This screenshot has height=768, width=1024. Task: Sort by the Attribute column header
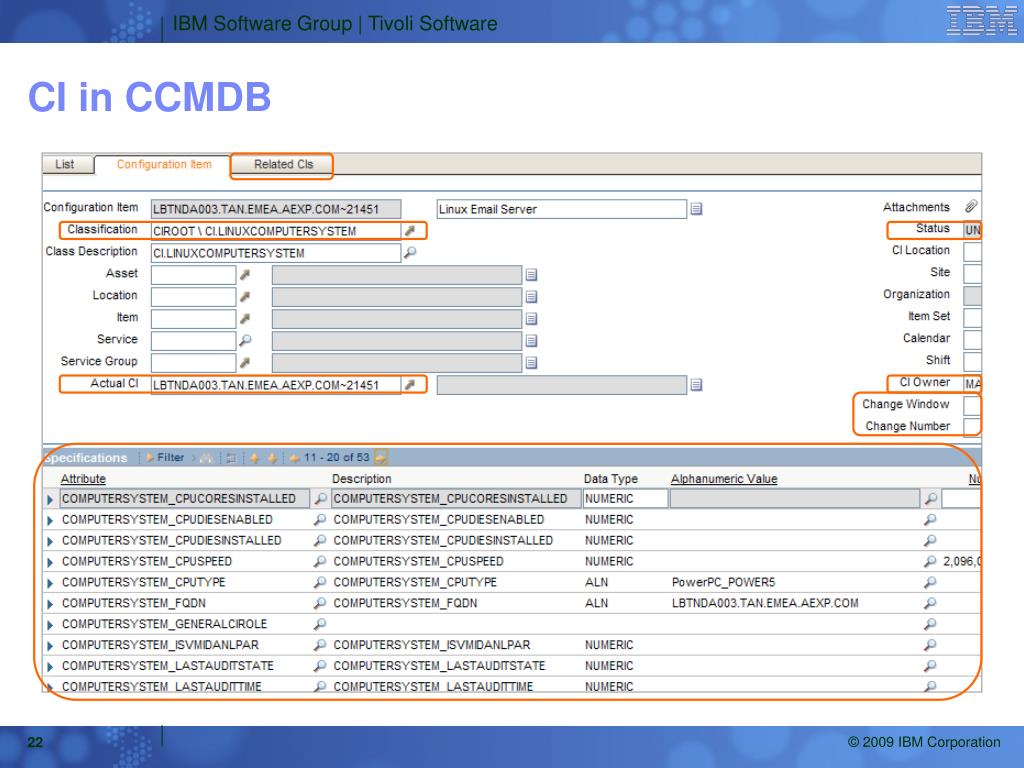[83, 479]
